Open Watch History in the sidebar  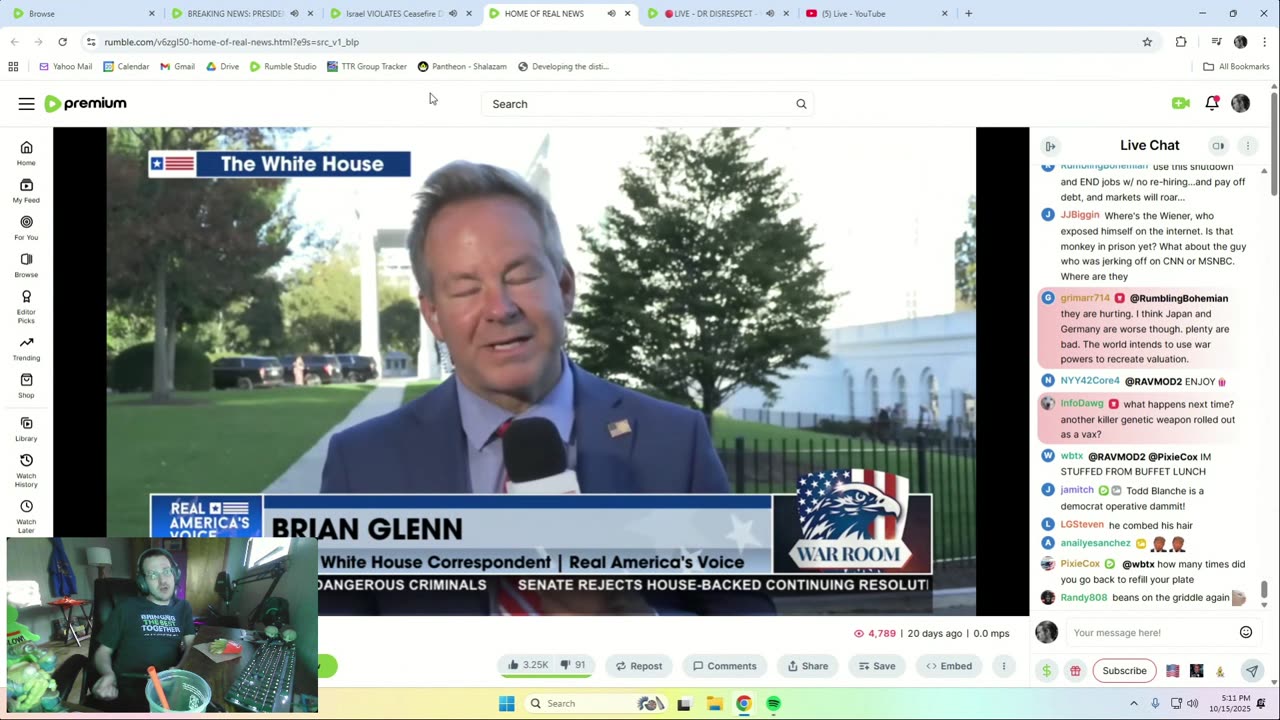[26, 470]
